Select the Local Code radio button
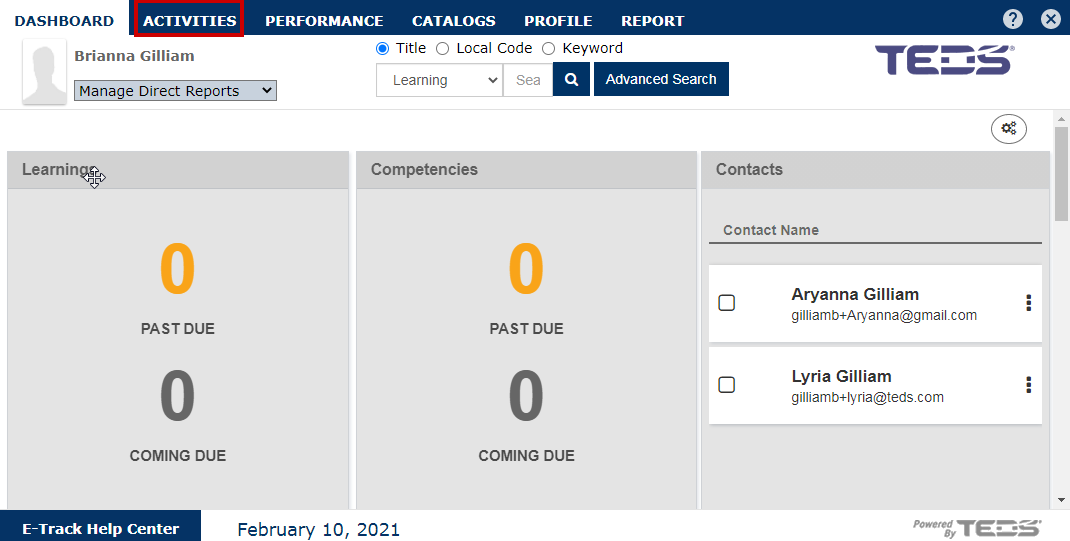 (x=442, y=48)
